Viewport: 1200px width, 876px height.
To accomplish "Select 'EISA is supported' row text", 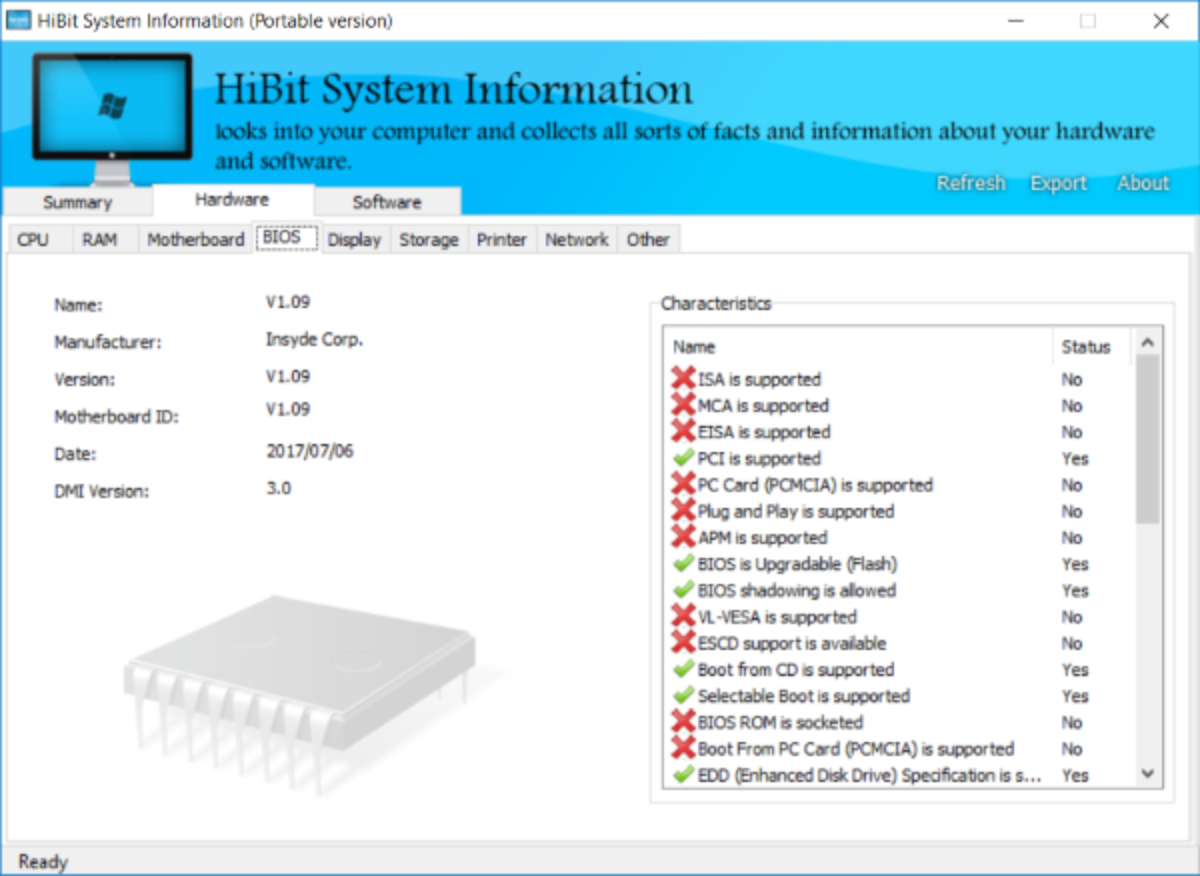I will [764, 432].
